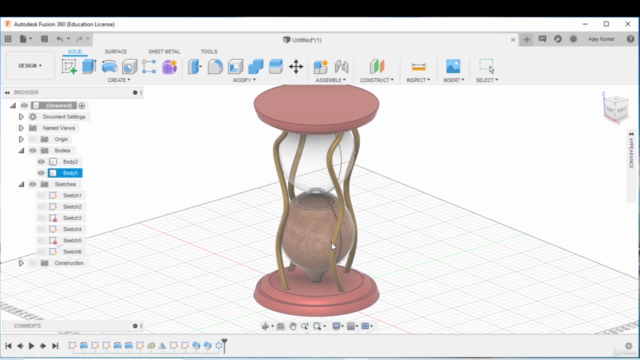Image resolution: width=640 pixels, height=360 pixels.
Task: Click the Save icon
Action: coord(44,39)
